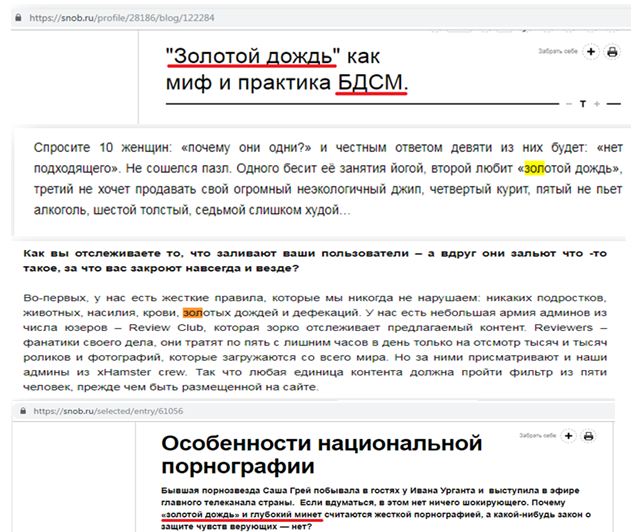Click the plus icon beside 'Особенности национальной' headline

coord(568,436)
